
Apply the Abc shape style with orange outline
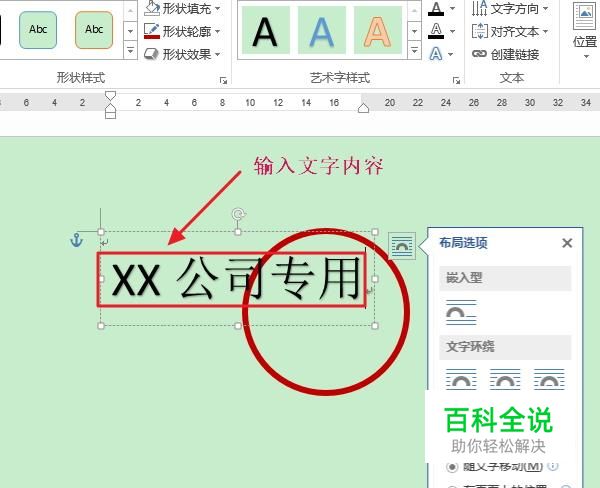(94, 30)
